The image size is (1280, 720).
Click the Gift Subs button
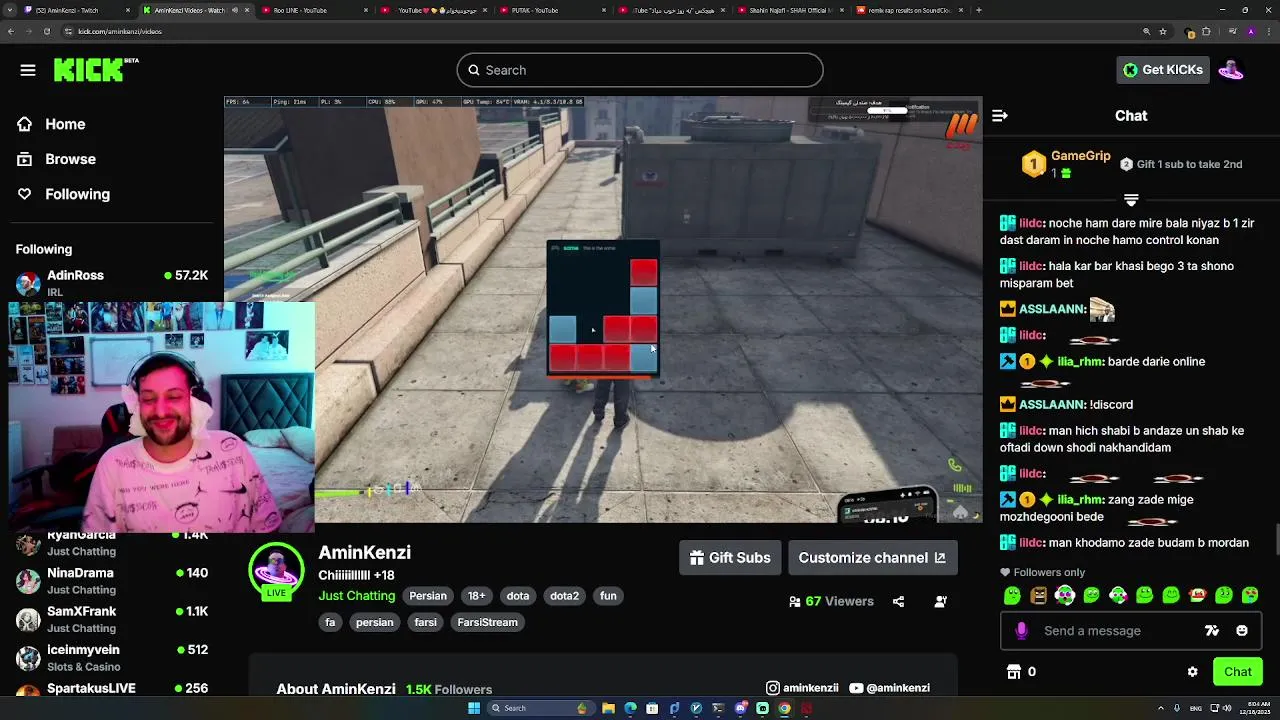click(730, 558)
